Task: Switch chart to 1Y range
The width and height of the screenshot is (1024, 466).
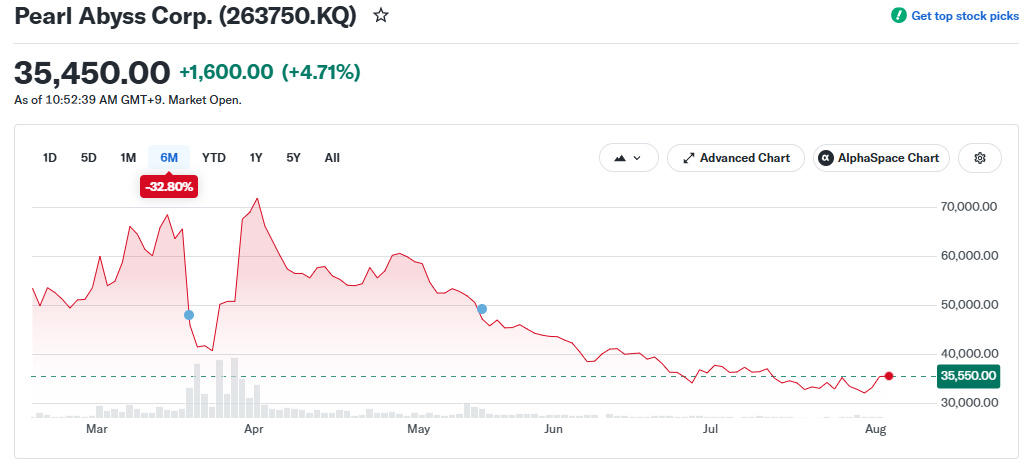Action: (256, 158)
